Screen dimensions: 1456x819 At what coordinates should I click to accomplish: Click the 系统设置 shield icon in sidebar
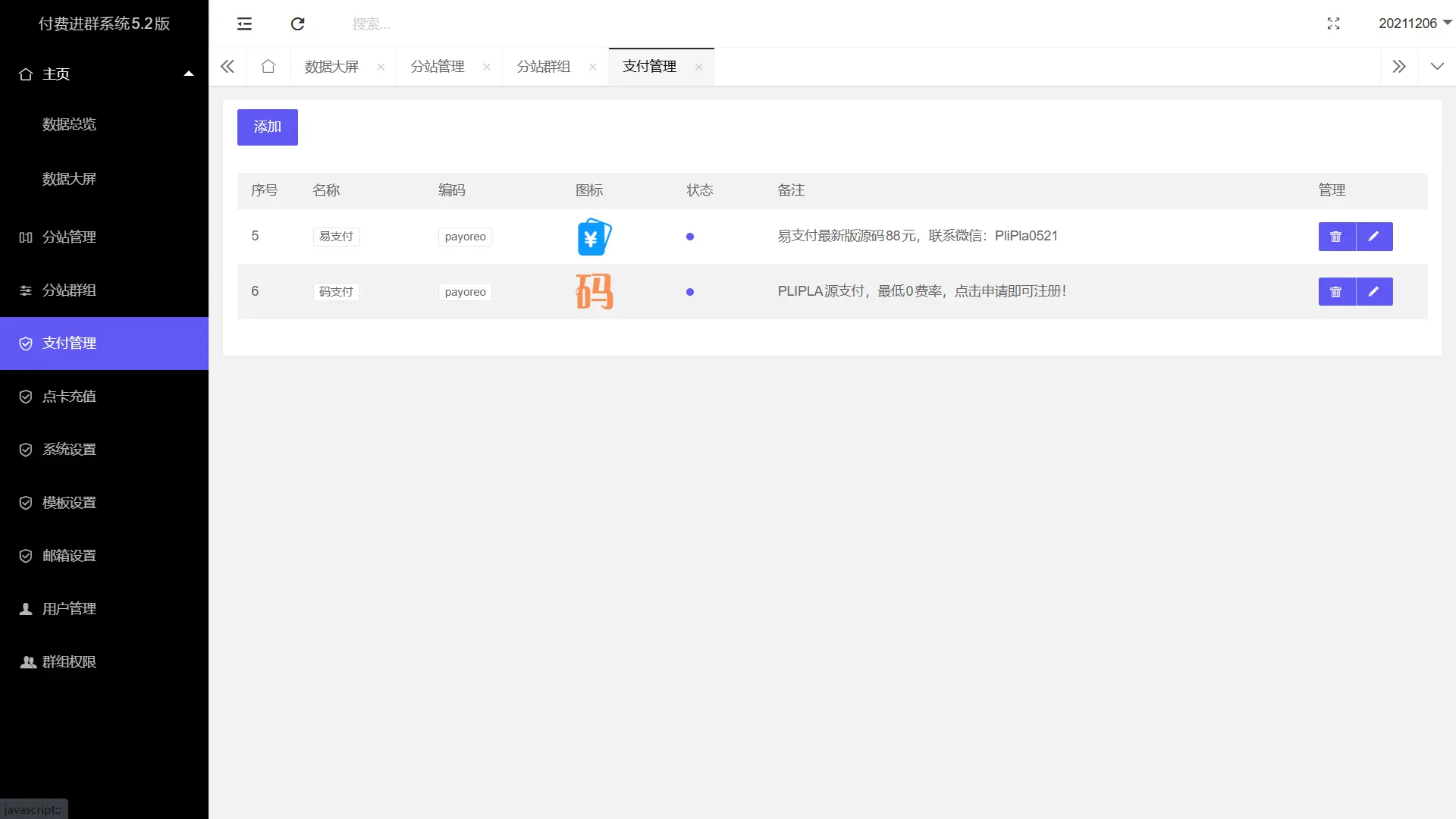26,449
